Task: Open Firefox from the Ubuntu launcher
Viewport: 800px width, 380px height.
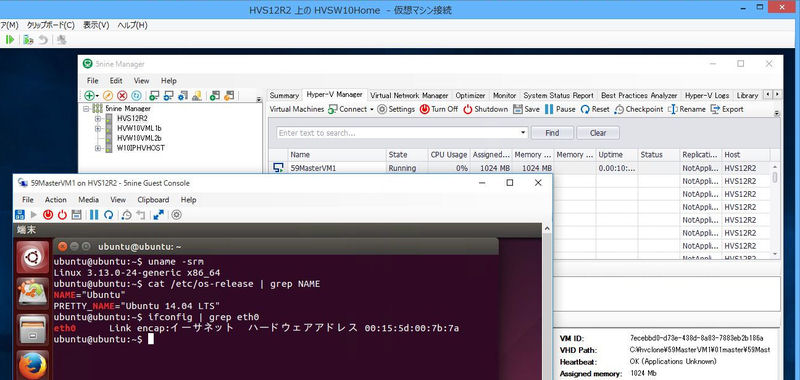Action: (33, 366)
